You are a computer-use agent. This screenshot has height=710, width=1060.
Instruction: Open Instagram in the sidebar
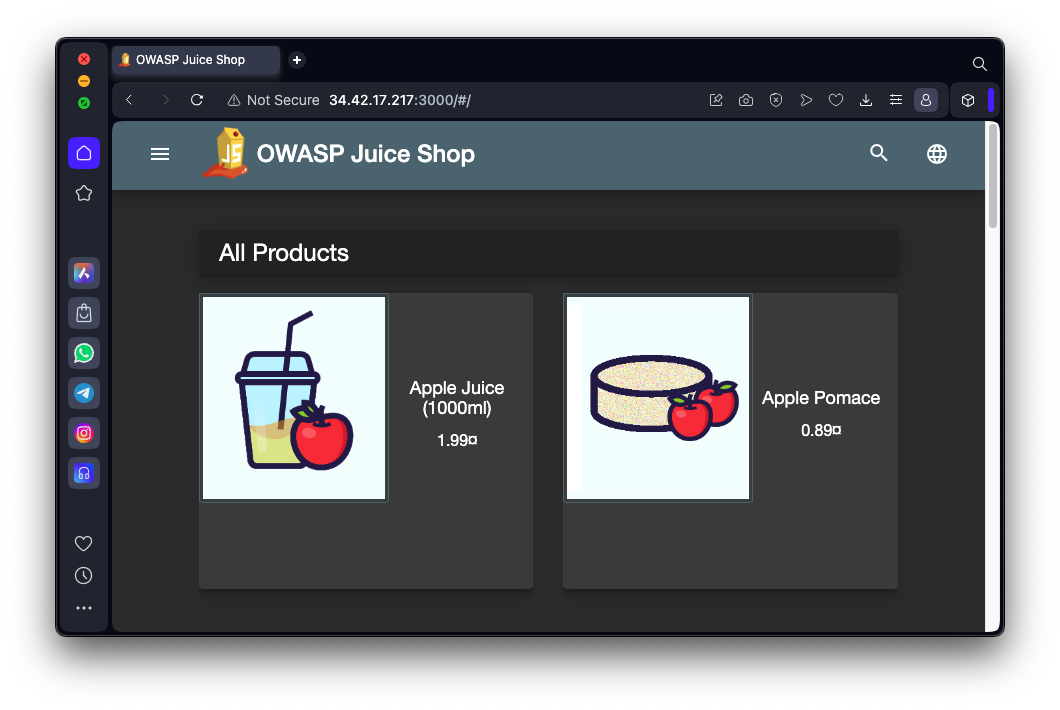[84, 433]
